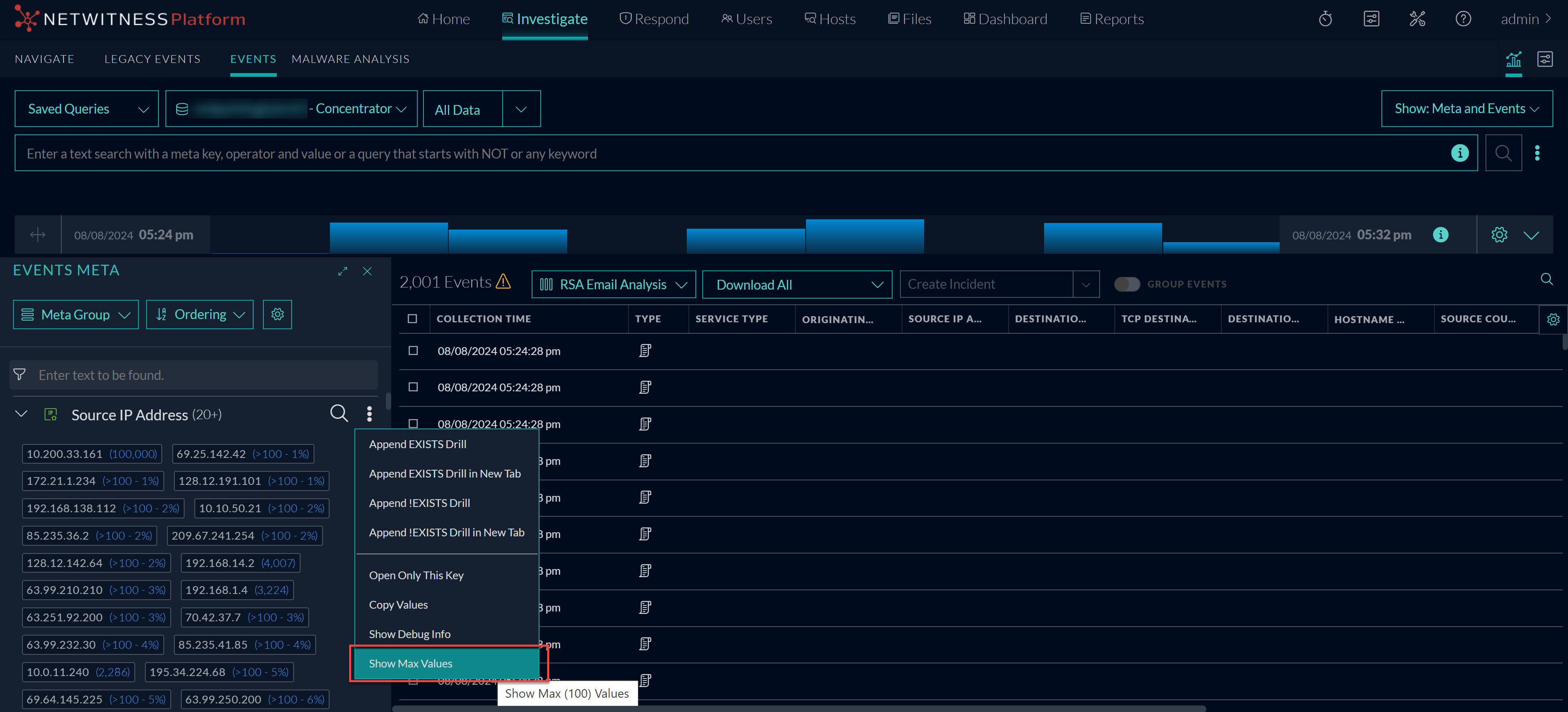
Task: Check the first event row checkbox
Action: tap(413, 351)
